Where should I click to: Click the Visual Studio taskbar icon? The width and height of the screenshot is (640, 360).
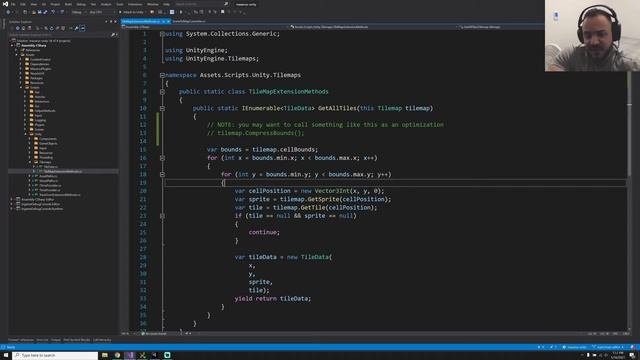tap(130, 356)
